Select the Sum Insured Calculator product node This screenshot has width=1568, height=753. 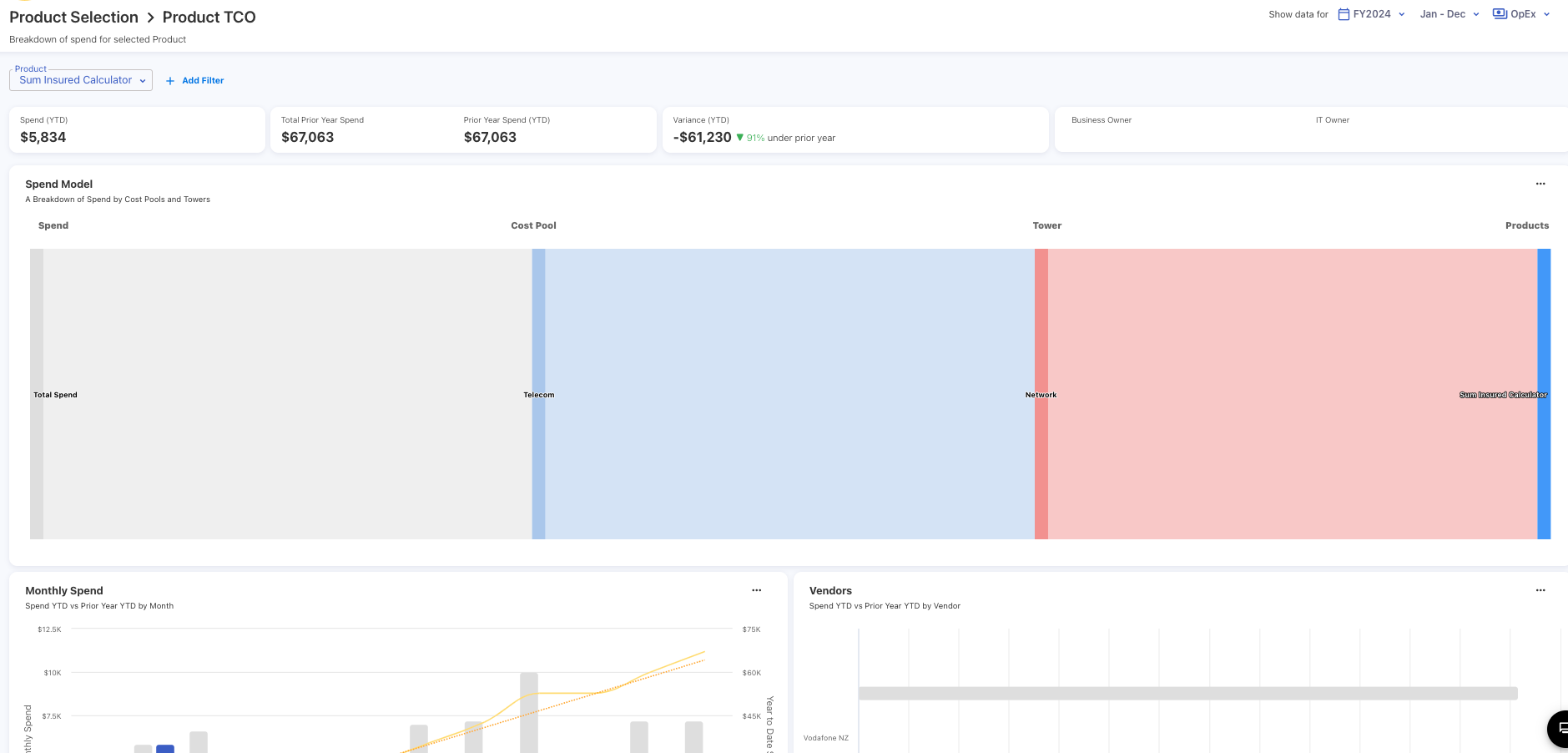point(1544,394)
